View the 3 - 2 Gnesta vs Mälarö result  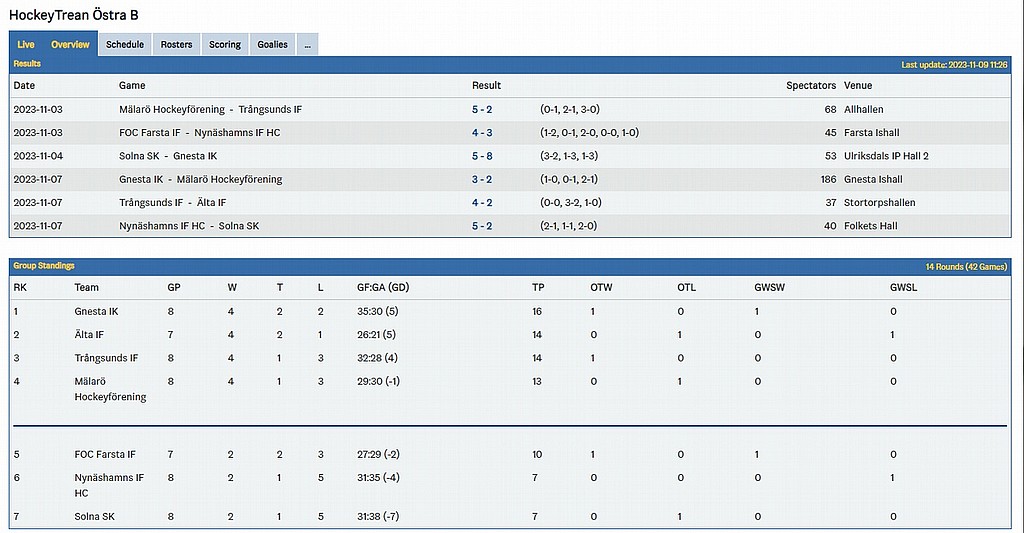click(482, 180)
